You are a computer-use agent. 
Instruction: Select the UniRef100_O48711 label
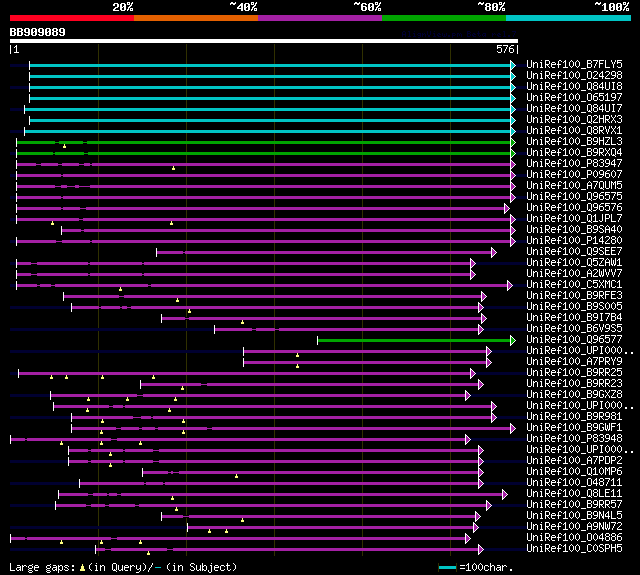coord(574,483)
